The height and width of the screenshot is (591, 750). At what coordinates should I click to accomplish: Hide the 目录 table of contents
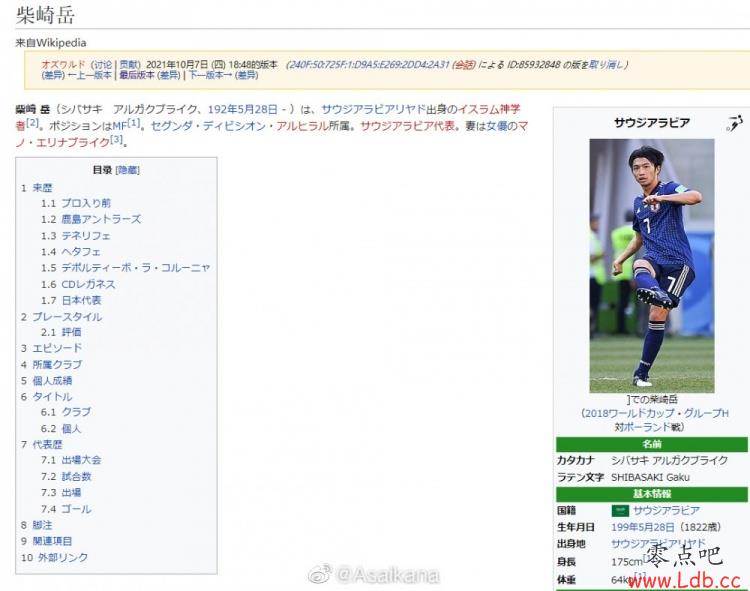[x=128, y=170]
